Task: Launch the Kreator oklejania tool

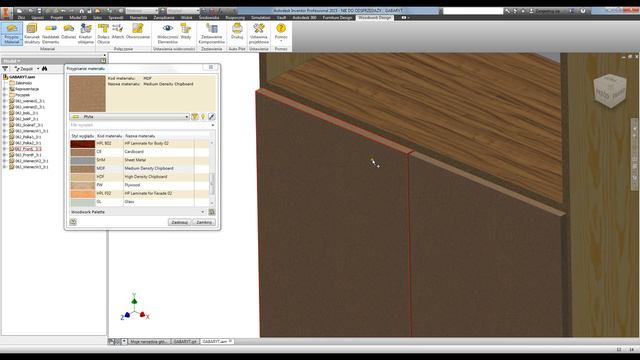Action: [86, 33]
